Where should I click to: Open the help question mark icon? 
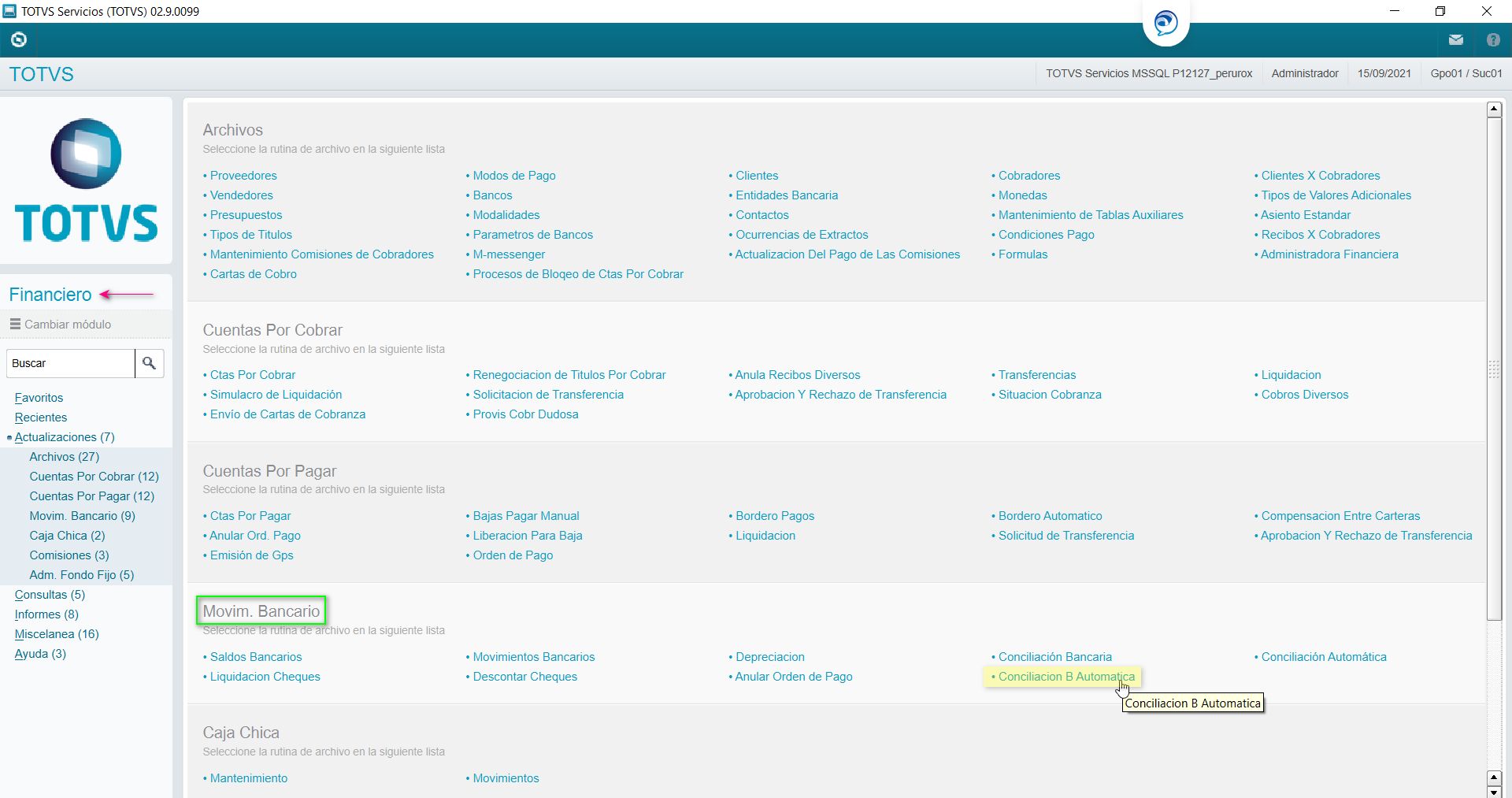[x=1493, y=40]
